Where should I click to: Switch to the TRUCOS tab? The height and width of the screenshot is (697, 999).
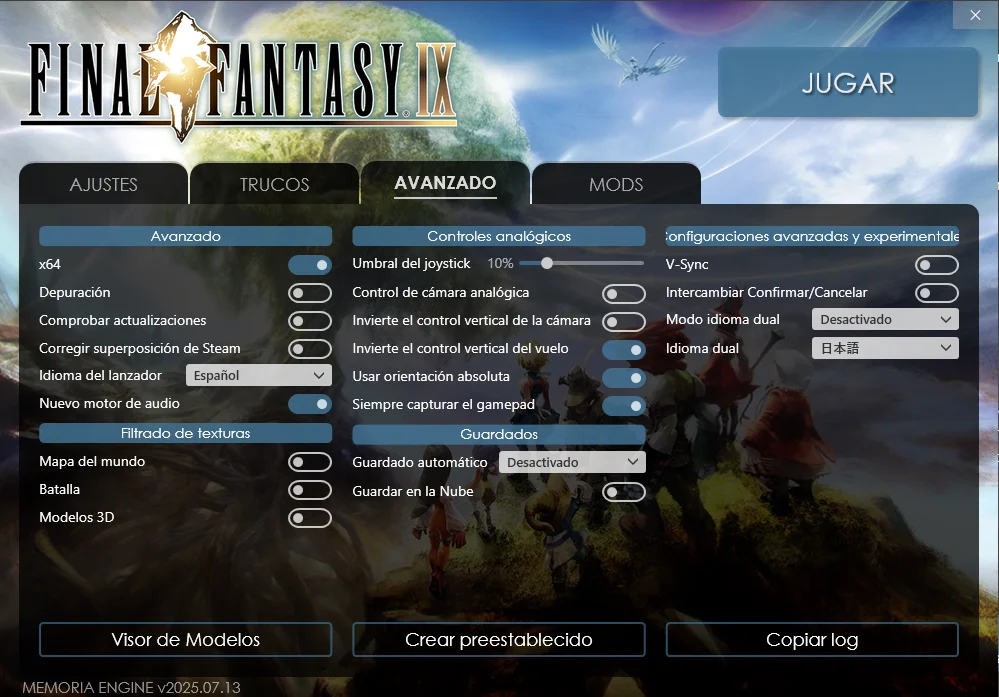(274, 183)
